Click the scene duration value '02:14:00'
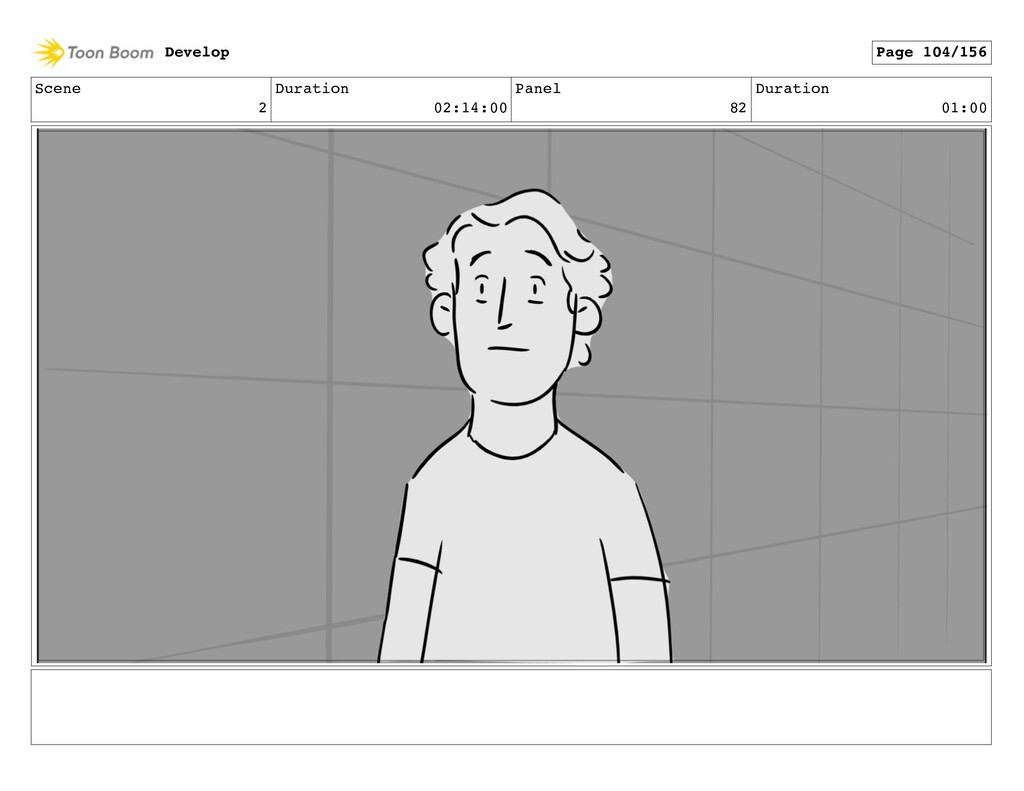 coord(470,108)
